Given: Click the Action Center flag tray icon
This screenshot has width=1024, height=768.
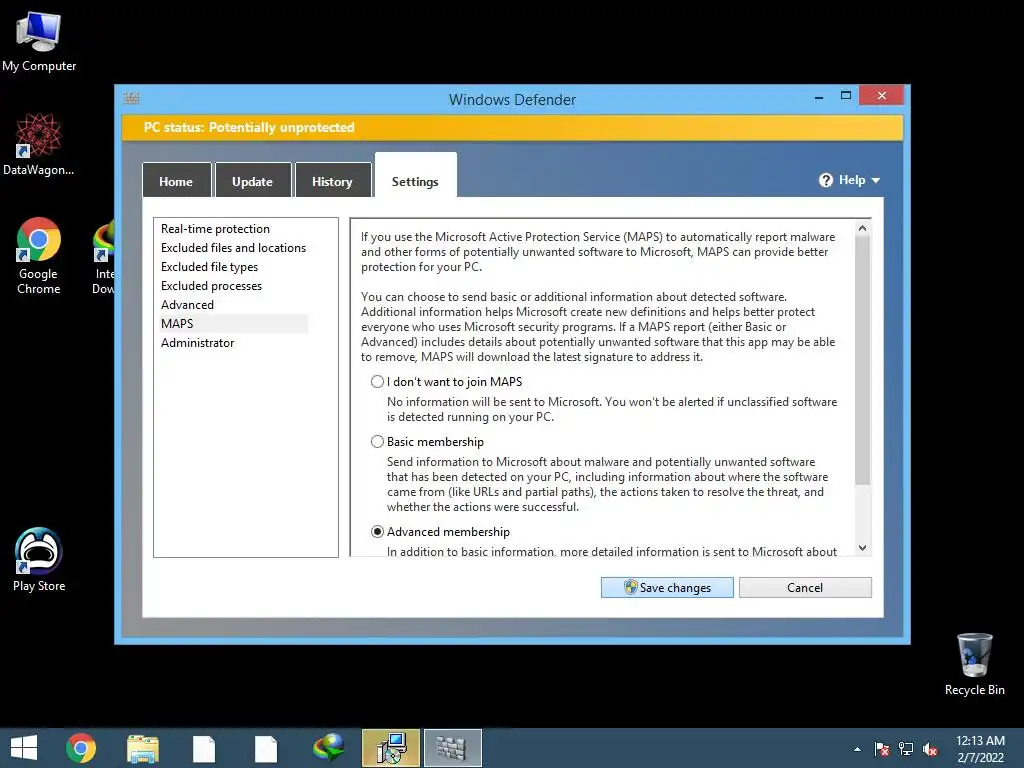Looking at the screenshot, I should (882, 749).
